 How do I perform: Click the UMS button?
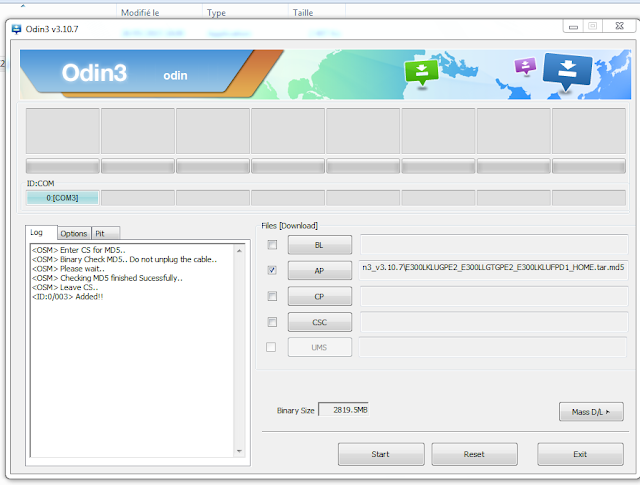tap(320, 347)
